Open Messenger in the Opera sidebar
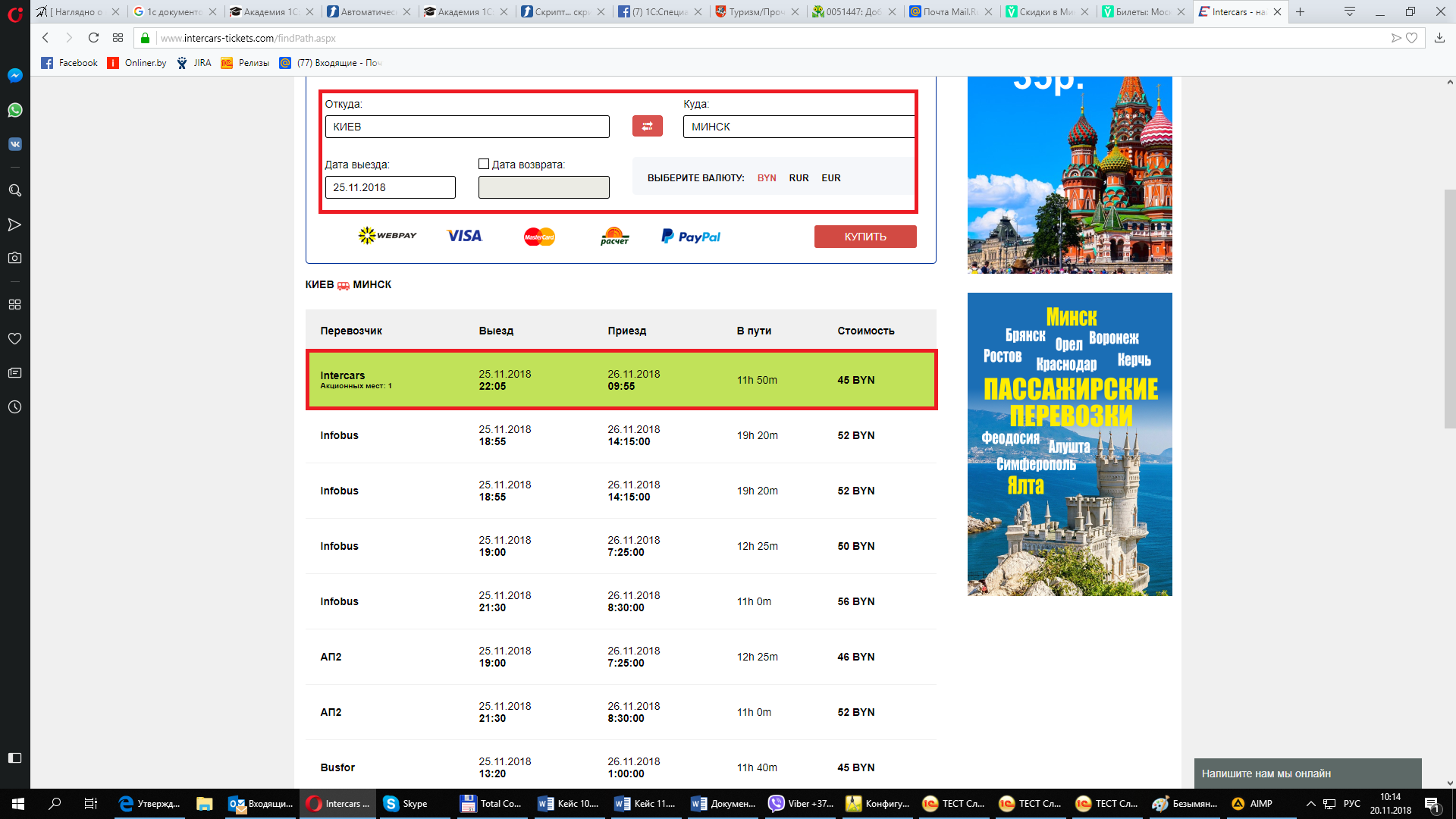This screenshot has height=819, width=1456. tap(14, 76)
